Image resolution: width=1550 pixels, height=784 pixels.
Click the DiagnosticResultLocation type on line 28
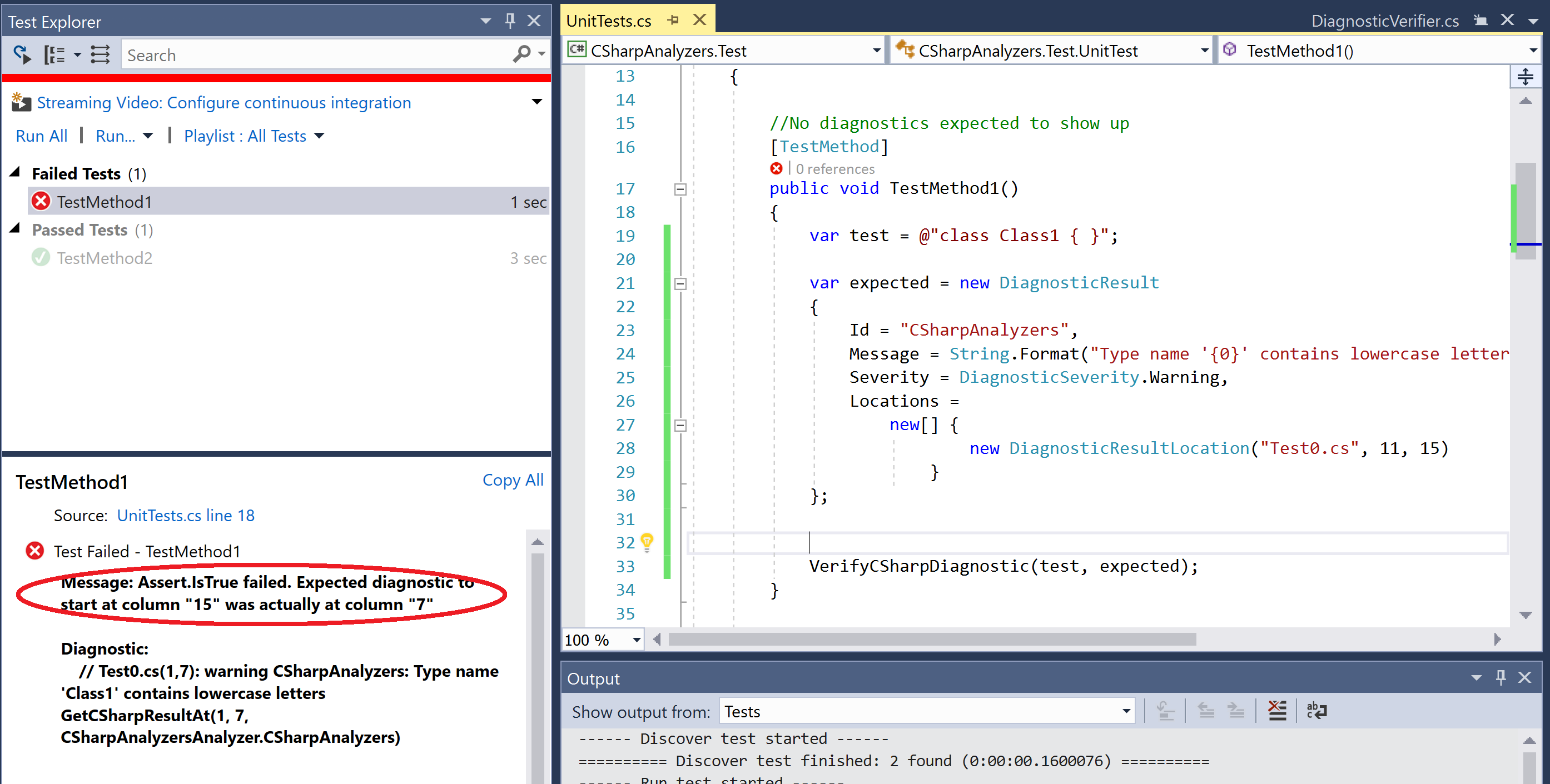click(1129, 448)
